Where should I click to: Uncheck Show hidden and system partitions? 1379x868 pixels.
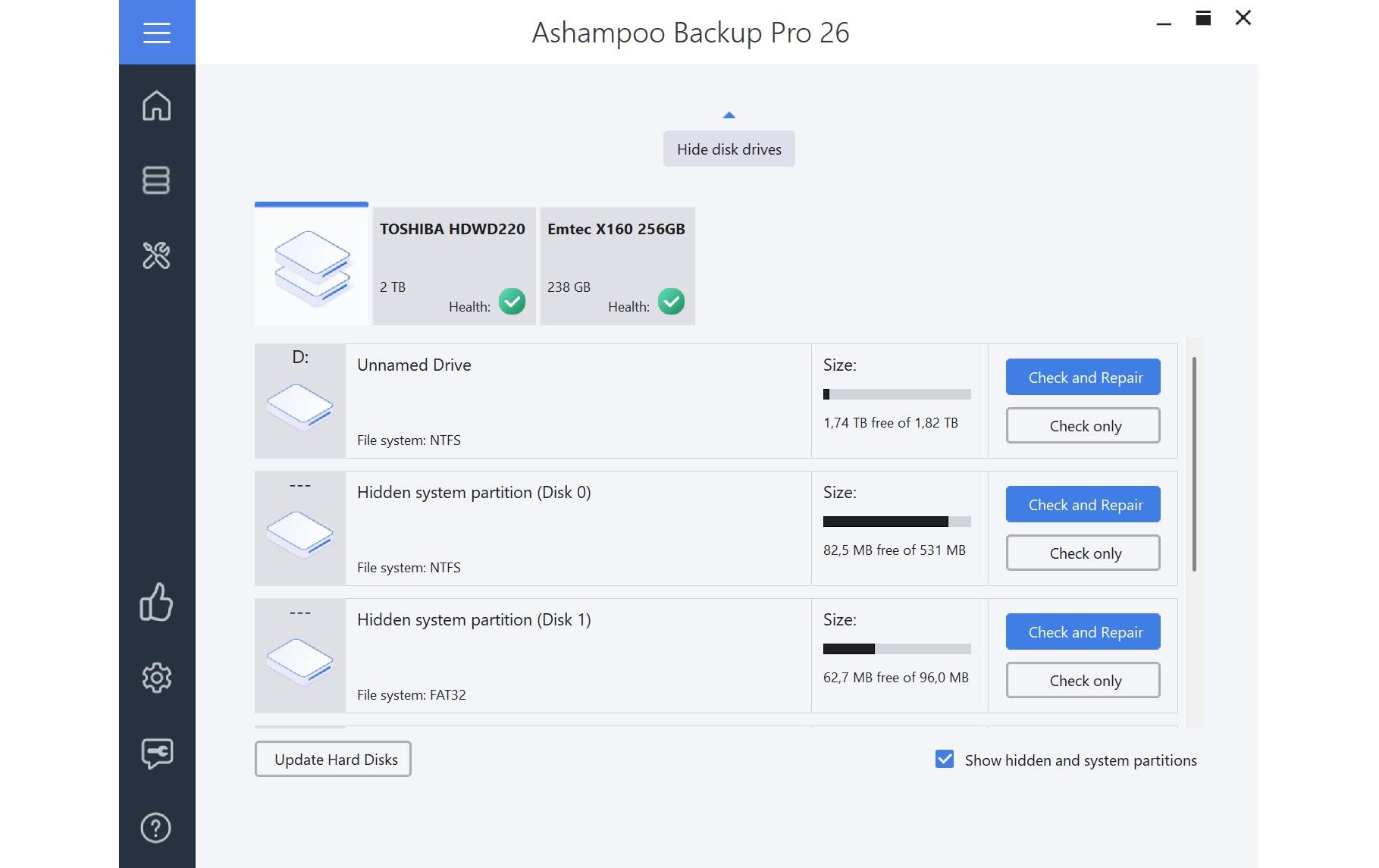click(x=945, y=760)
